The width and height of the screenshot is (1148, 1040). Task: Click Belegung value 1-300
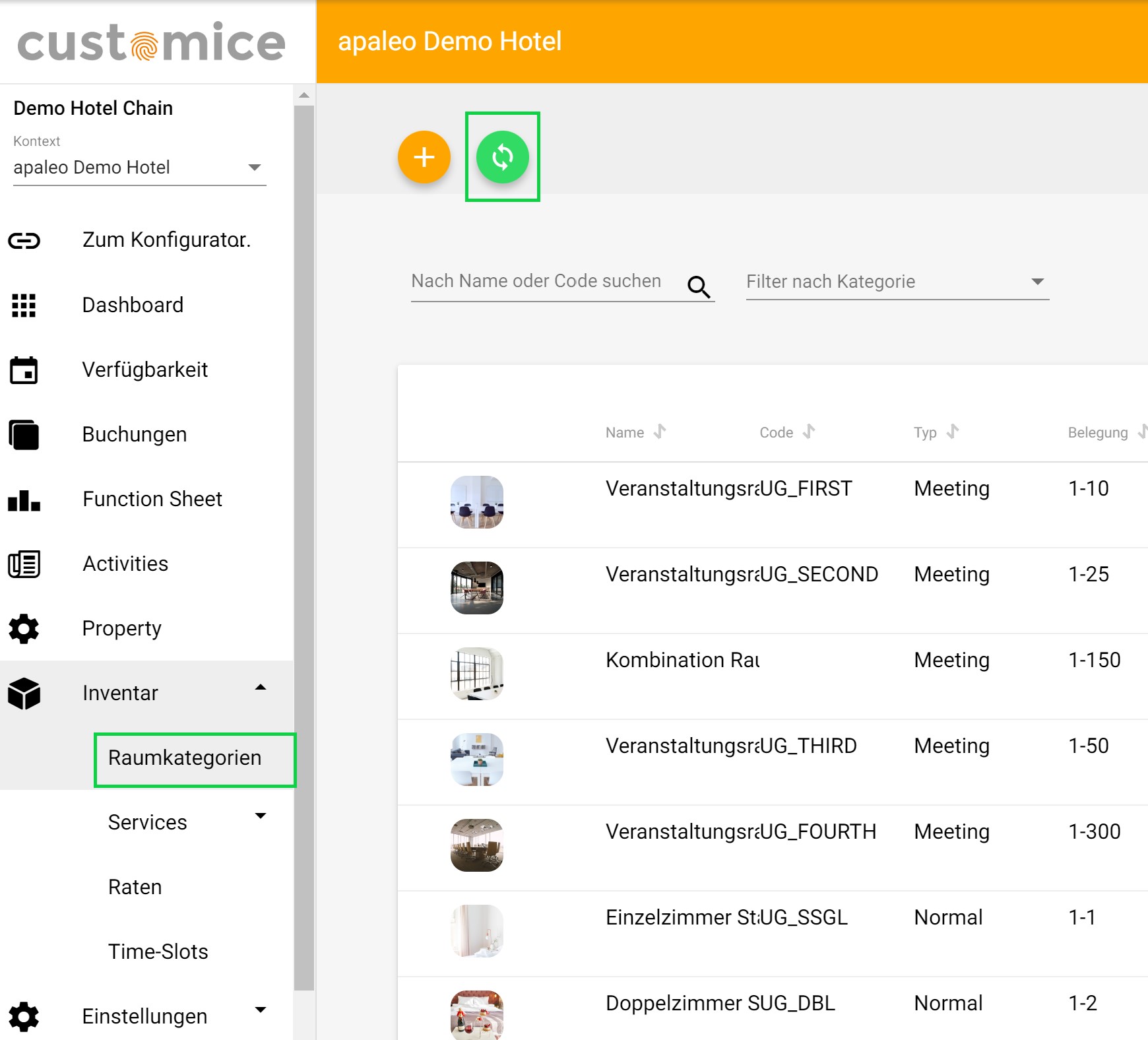[x=1095, y=832]
